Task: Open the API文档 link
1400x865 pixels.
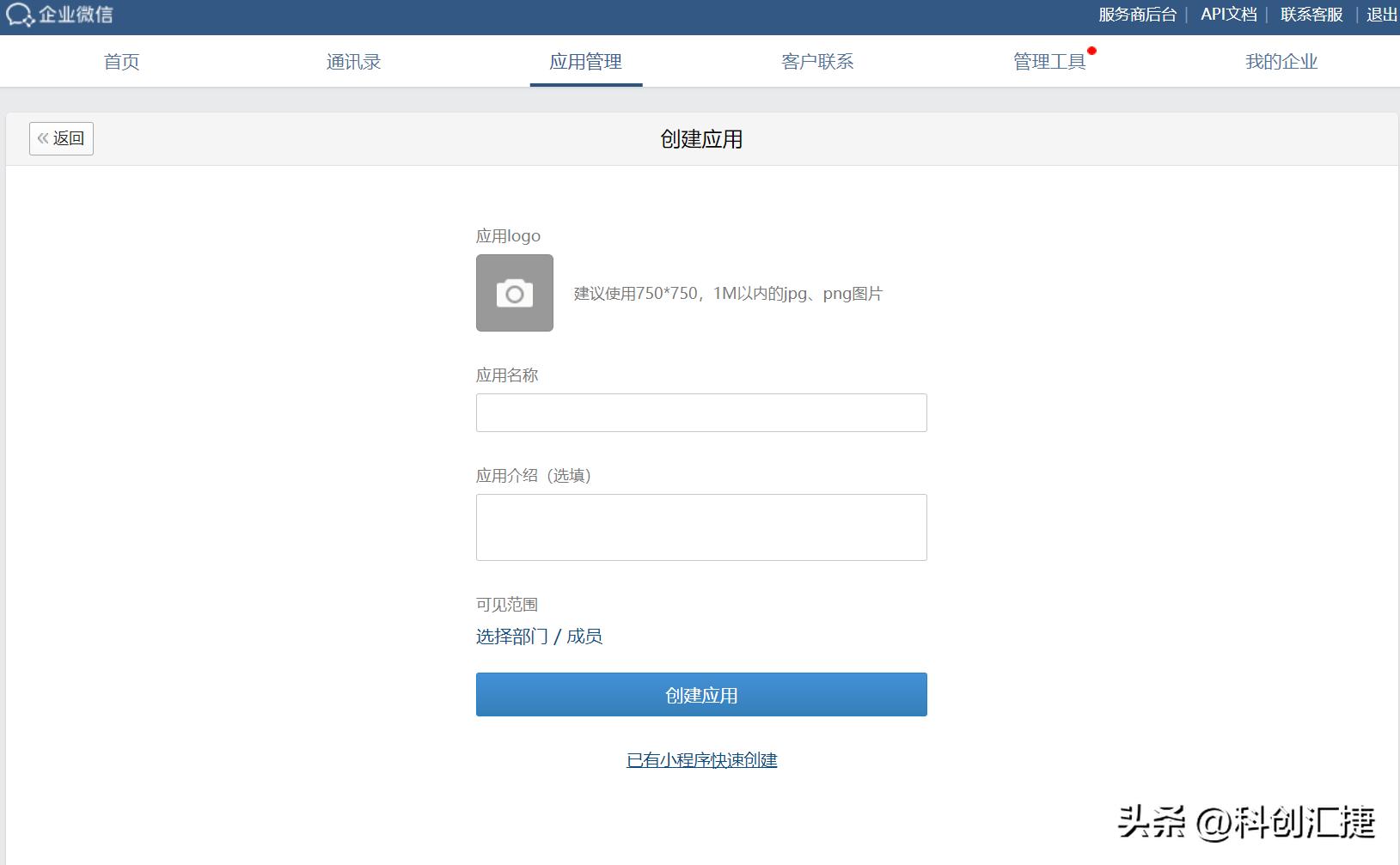Action: click(x=1229, y=14)
